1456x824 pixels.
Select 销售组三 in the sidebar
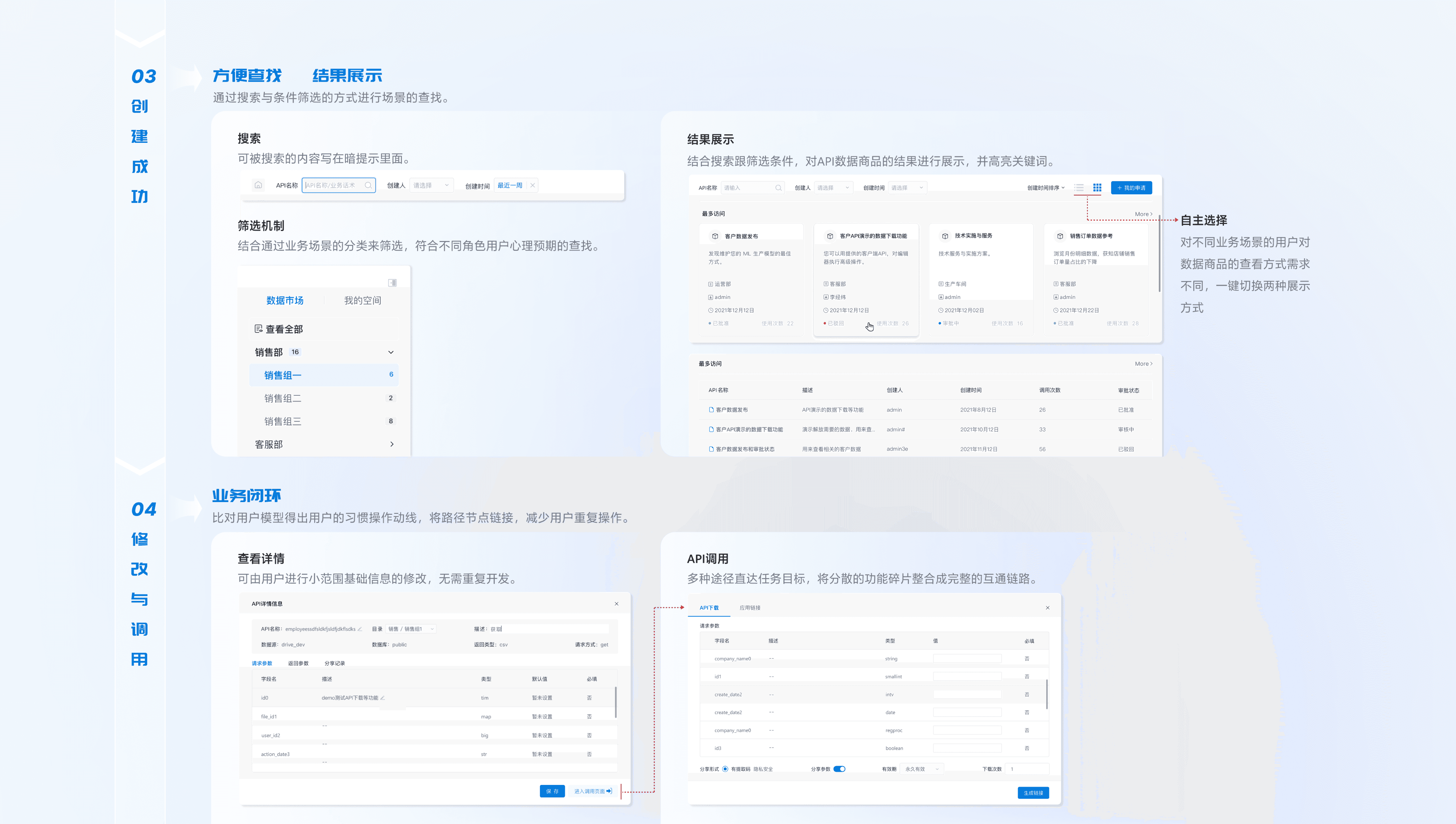324,421
